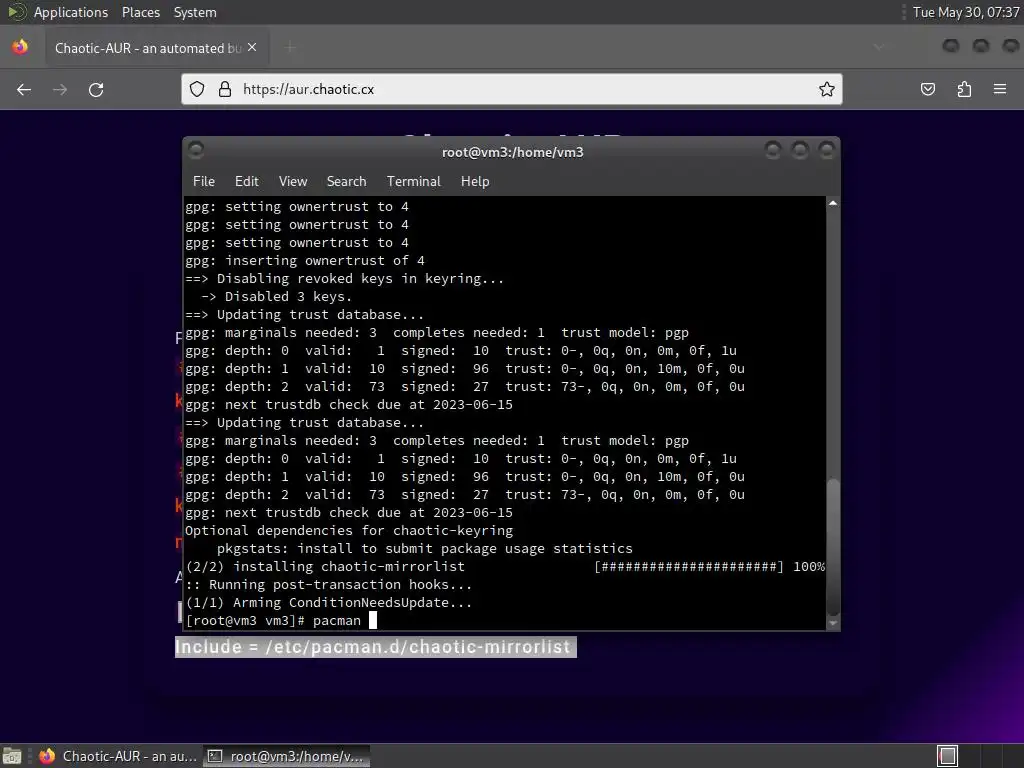Image resolution: width=1024 pixels, height=768 pixels.
Task: Click terminal title root@vm3:/home/vm3
Action: coord(513,152)
